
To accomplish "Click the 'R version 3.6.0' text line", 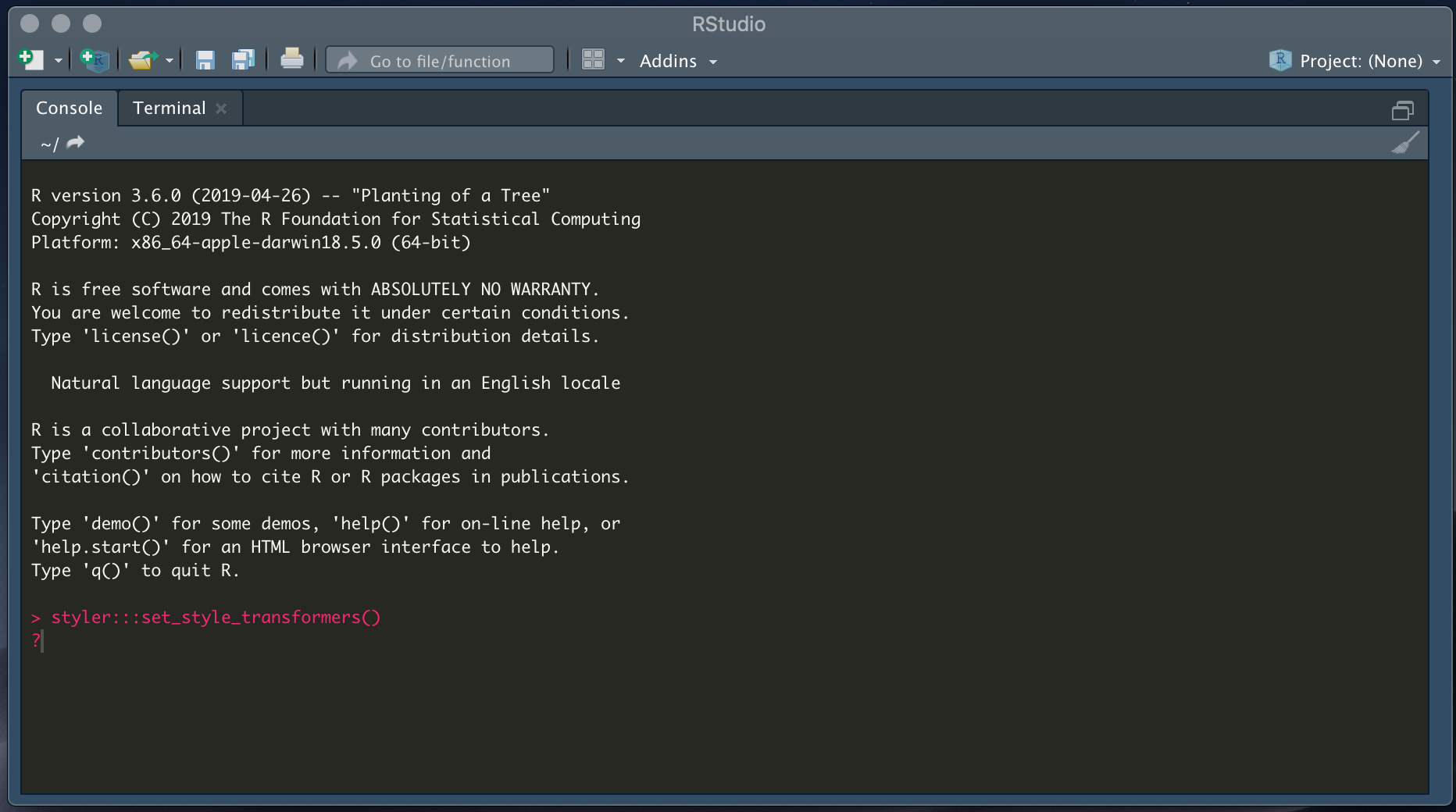I will (x=291, y=195).
